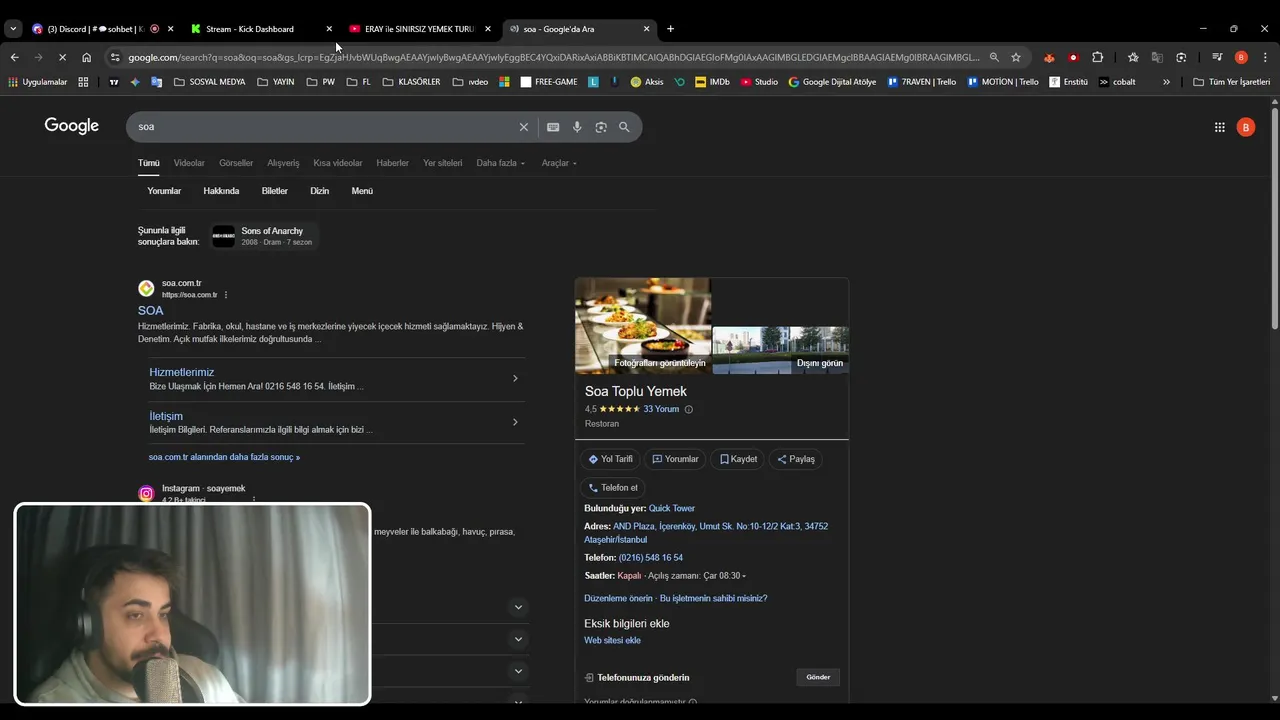Click the Kaydet button
This screenshot has width=1280, height=720.
tap(739, 459)
